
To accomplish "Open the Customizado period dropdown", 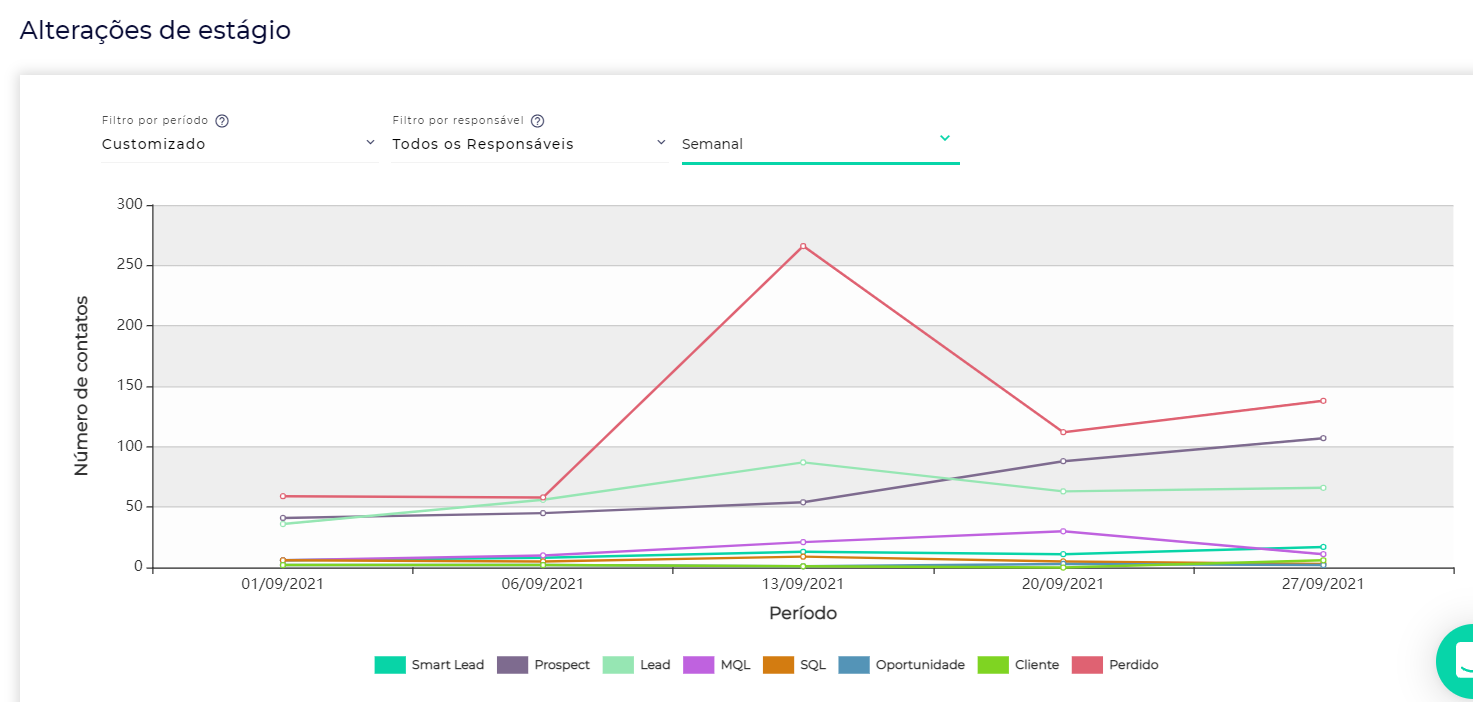I will [238, 144].
